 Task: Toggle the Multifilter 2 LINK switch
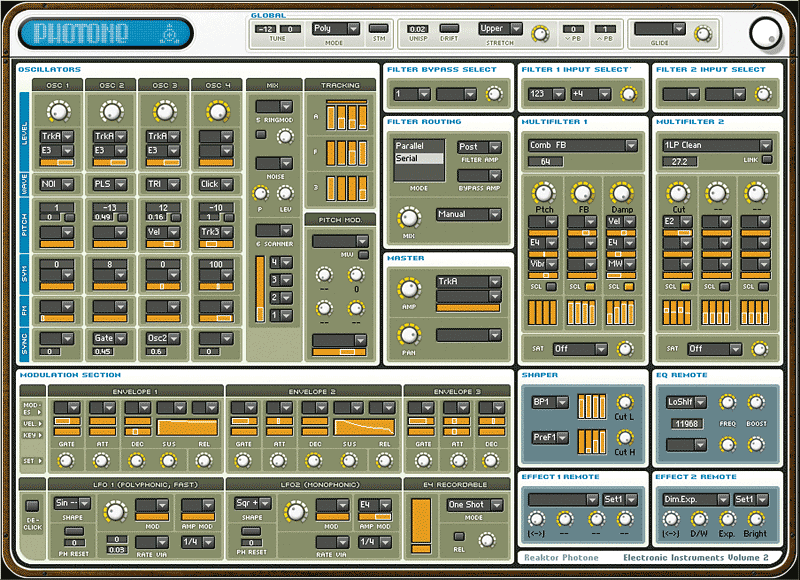point(767,159)
